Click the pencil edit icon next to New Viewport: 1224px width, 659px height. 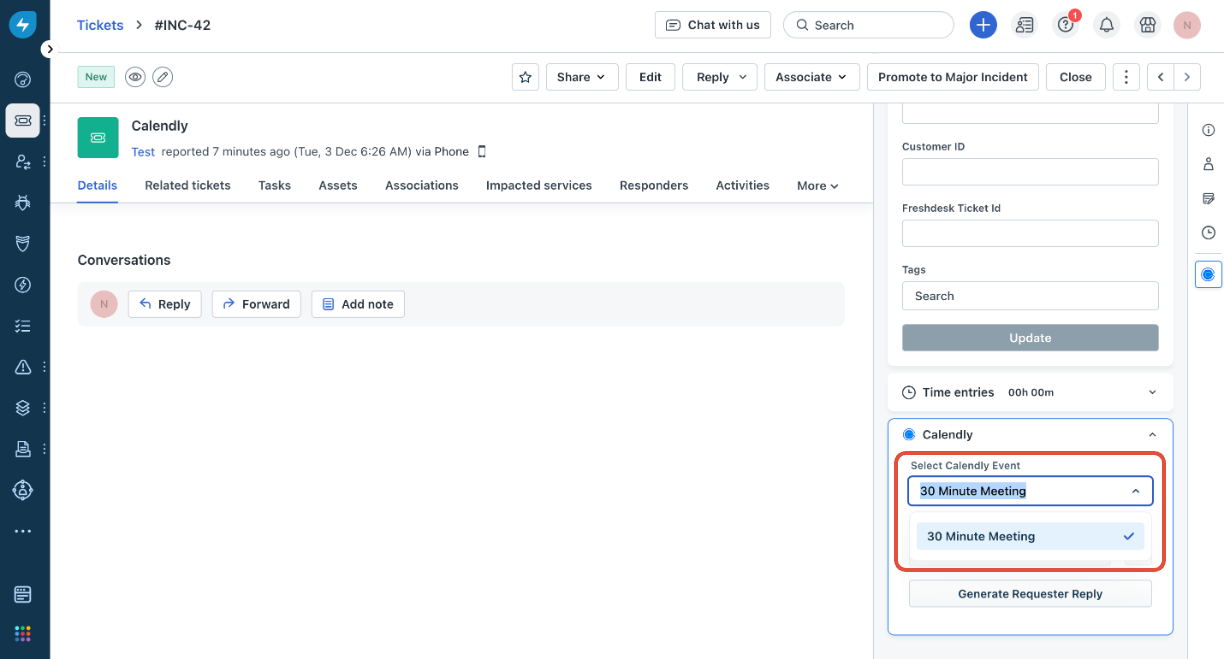coord(162,77)
